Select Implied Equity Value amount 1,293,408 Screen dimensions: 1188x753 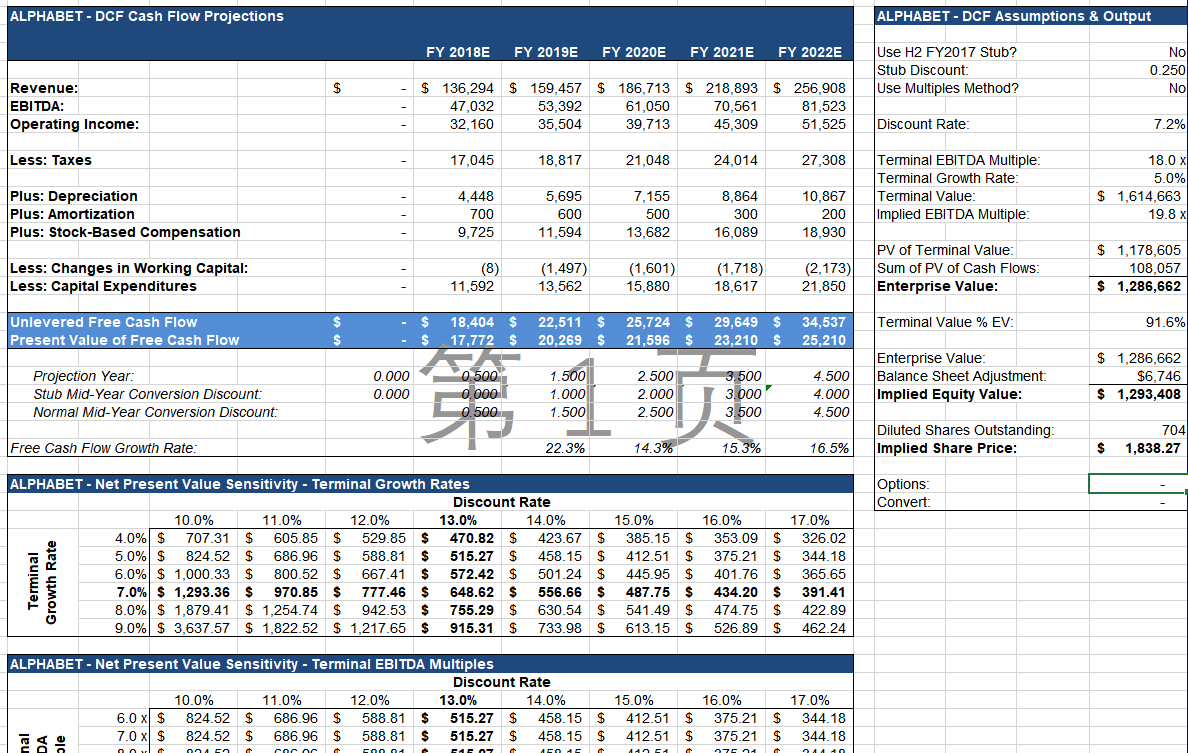coord(1149,394)
